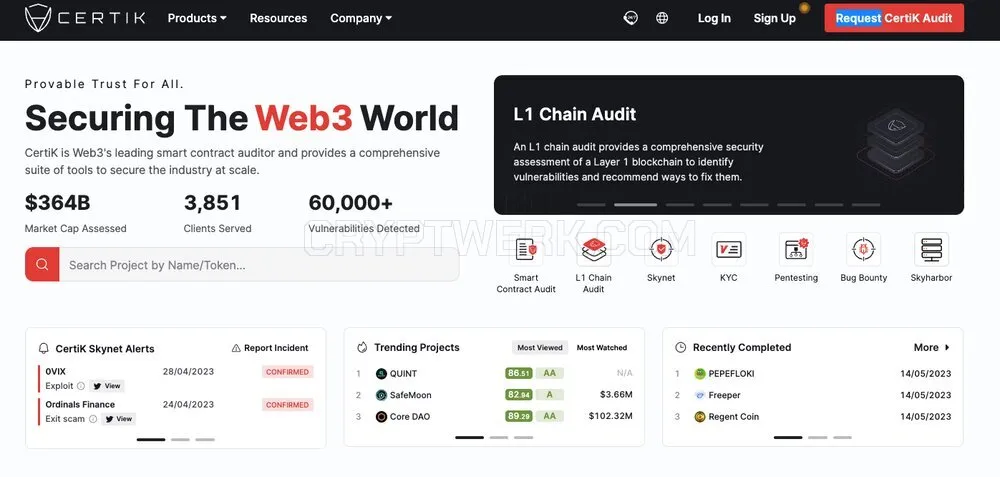The image size is (1000, 477).
Task: Click the red search magnifier icon
Action: [x=42, y=264]
